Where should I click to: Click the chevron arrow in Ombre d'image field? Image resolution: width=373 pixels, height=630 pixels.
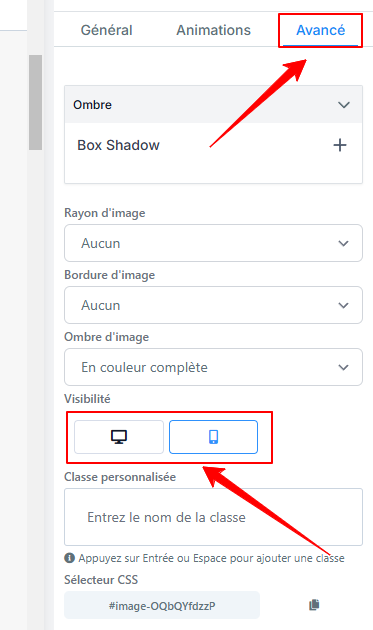click(x=343, y=367)
